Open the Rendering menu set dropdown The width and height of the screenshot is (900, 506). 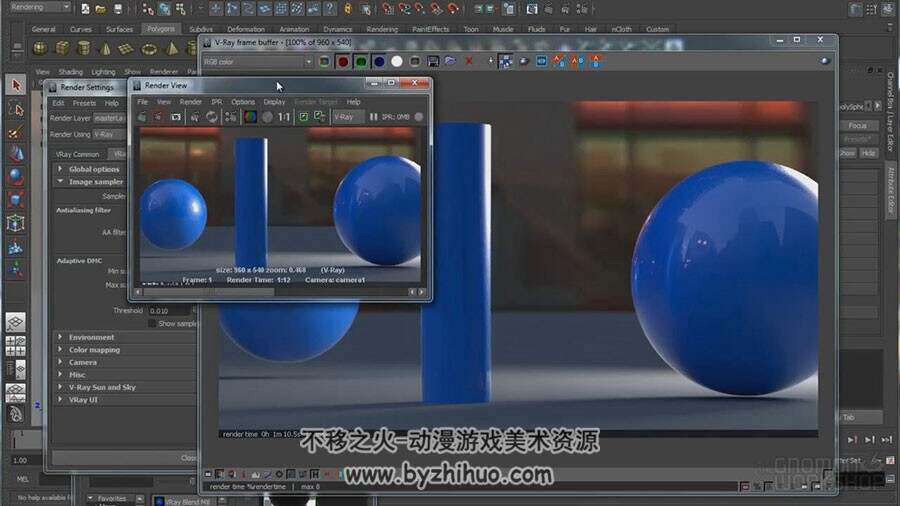(x=40, y=7)
